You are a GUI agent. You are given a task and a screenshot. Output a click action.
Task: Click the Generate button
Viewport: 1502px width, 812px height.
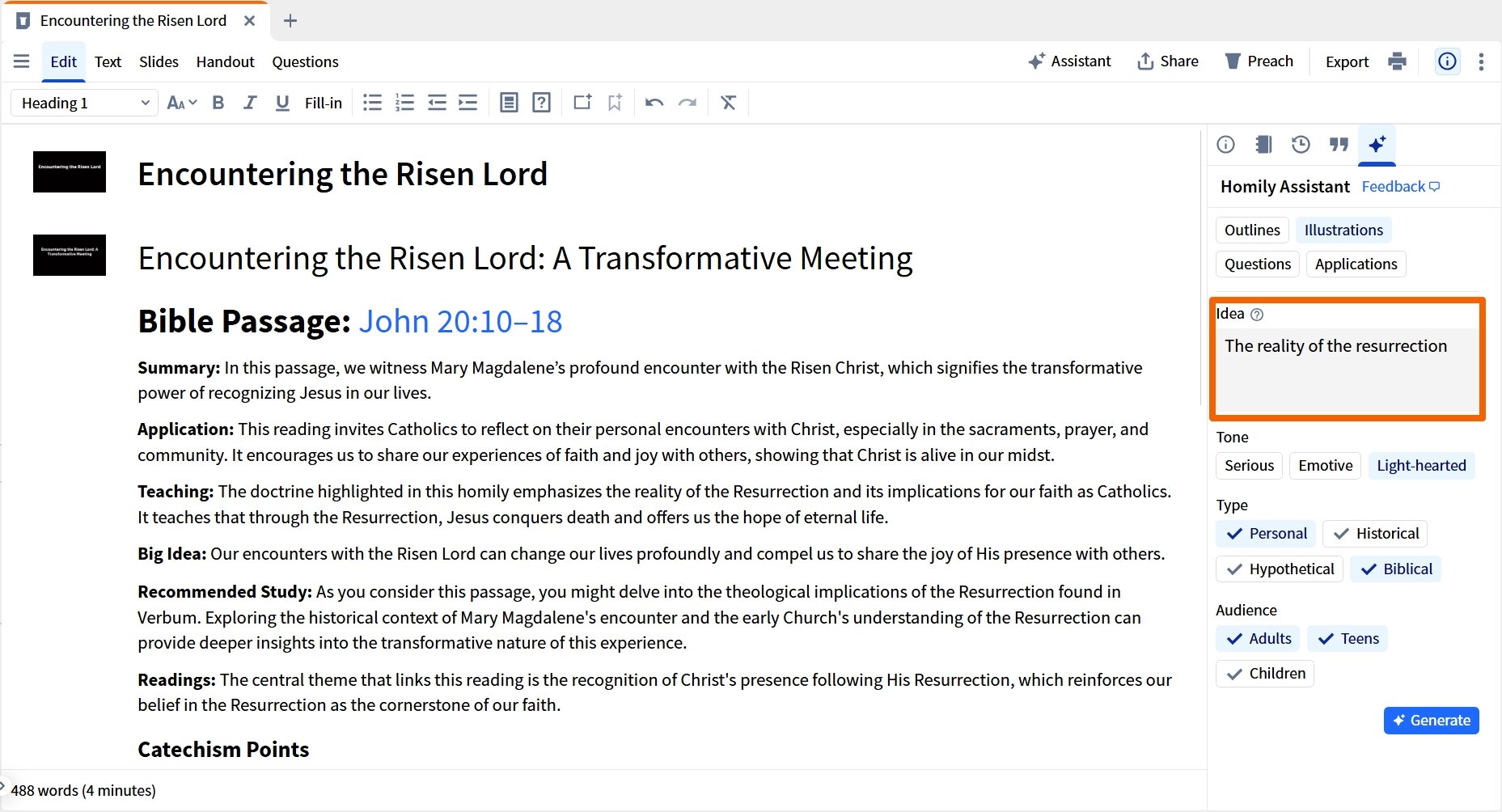(1432, 721)
